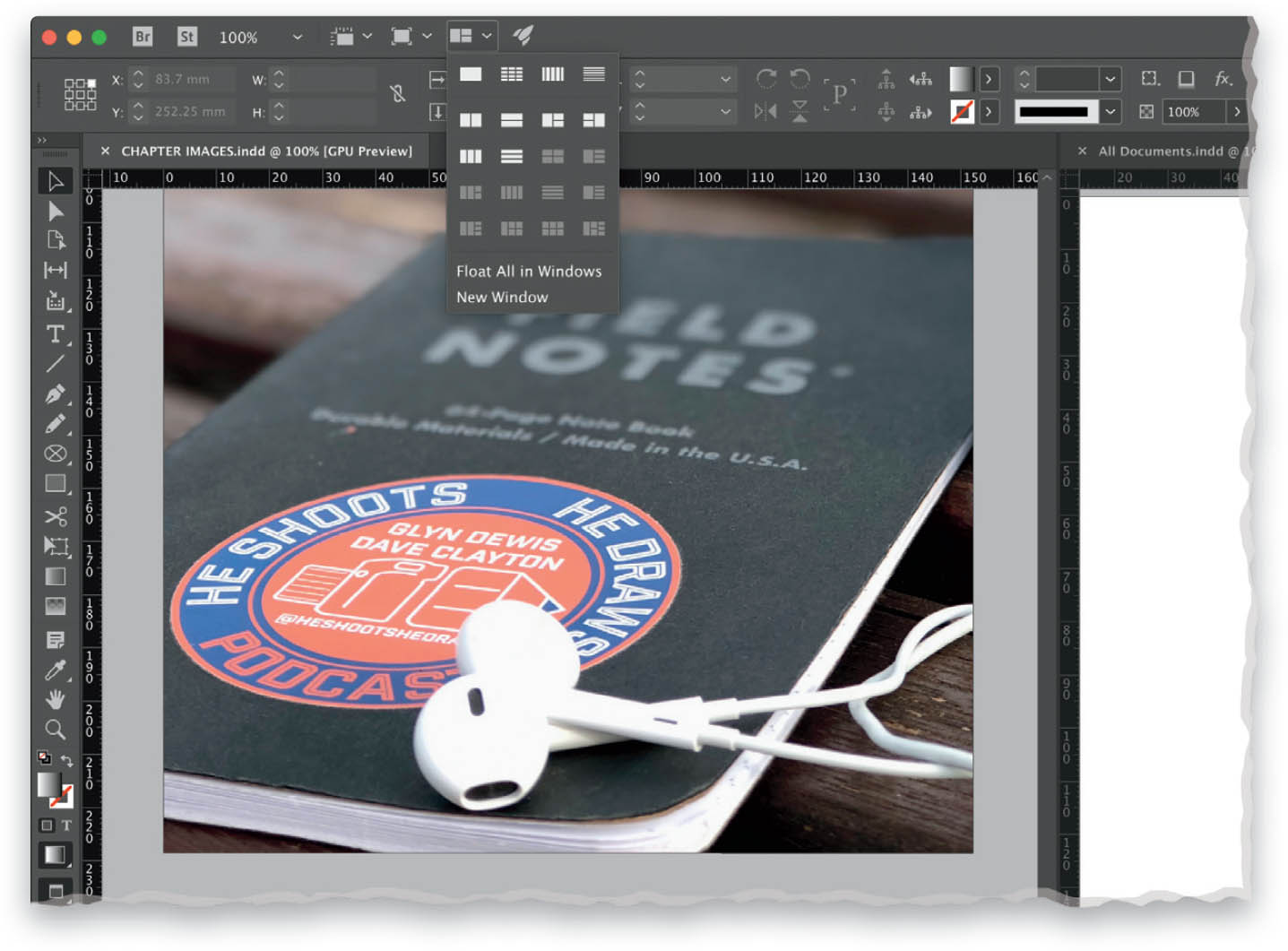This screenshot has width=1288, height=951.
Task: Choose 2-Up horizontal stacked layout
Action: point(512,119)
